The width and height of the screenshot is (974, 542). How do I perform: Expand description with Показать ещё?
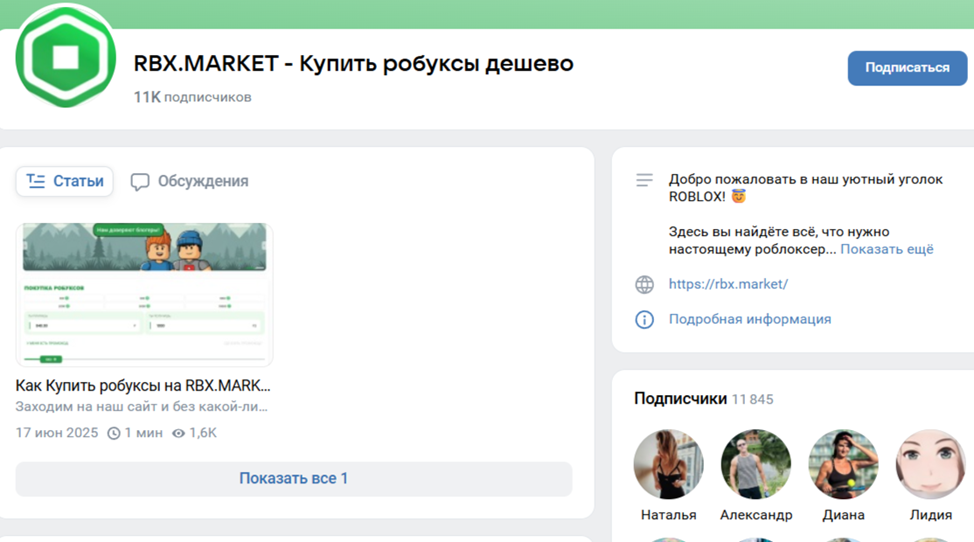(x=886, y=249)
